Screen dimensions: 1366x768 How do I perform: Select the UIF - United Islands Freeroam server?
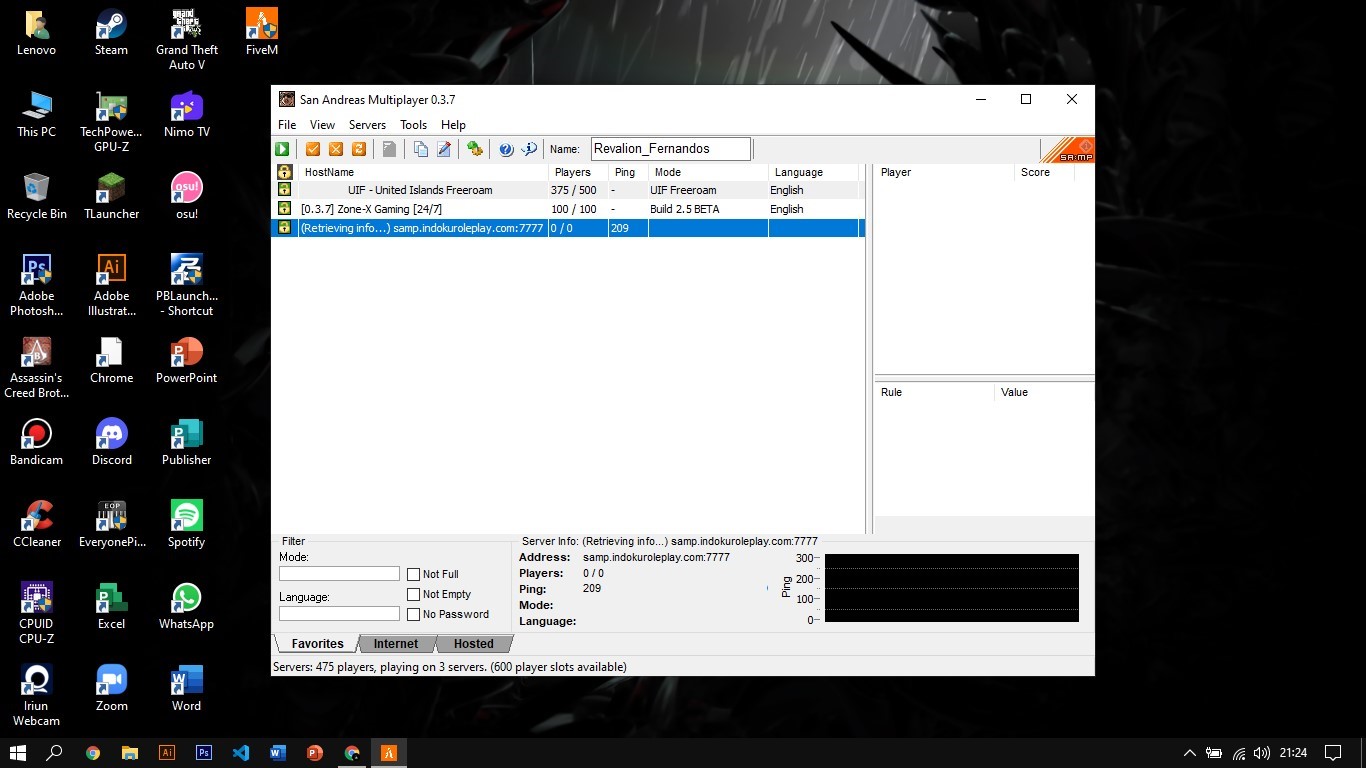coord(420,190)
